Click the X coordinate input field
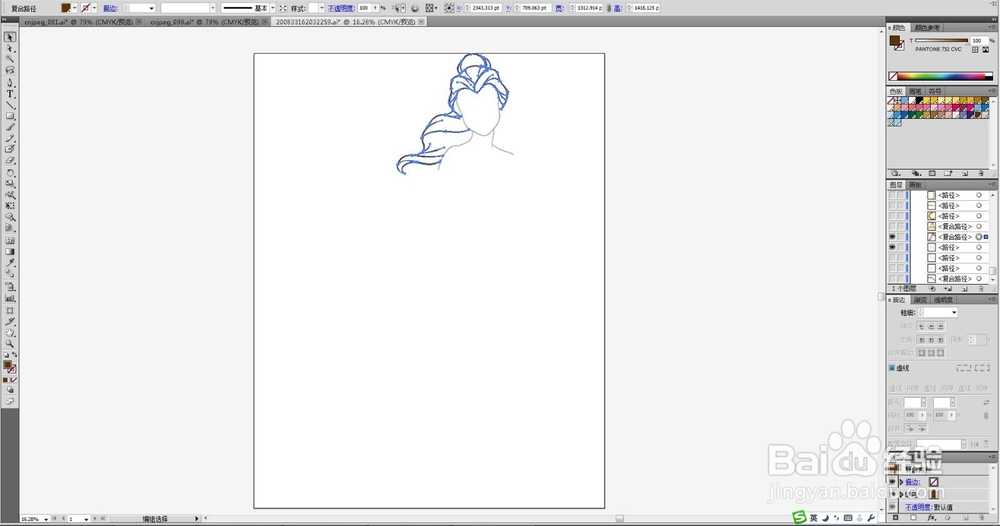 click(485, 8)
